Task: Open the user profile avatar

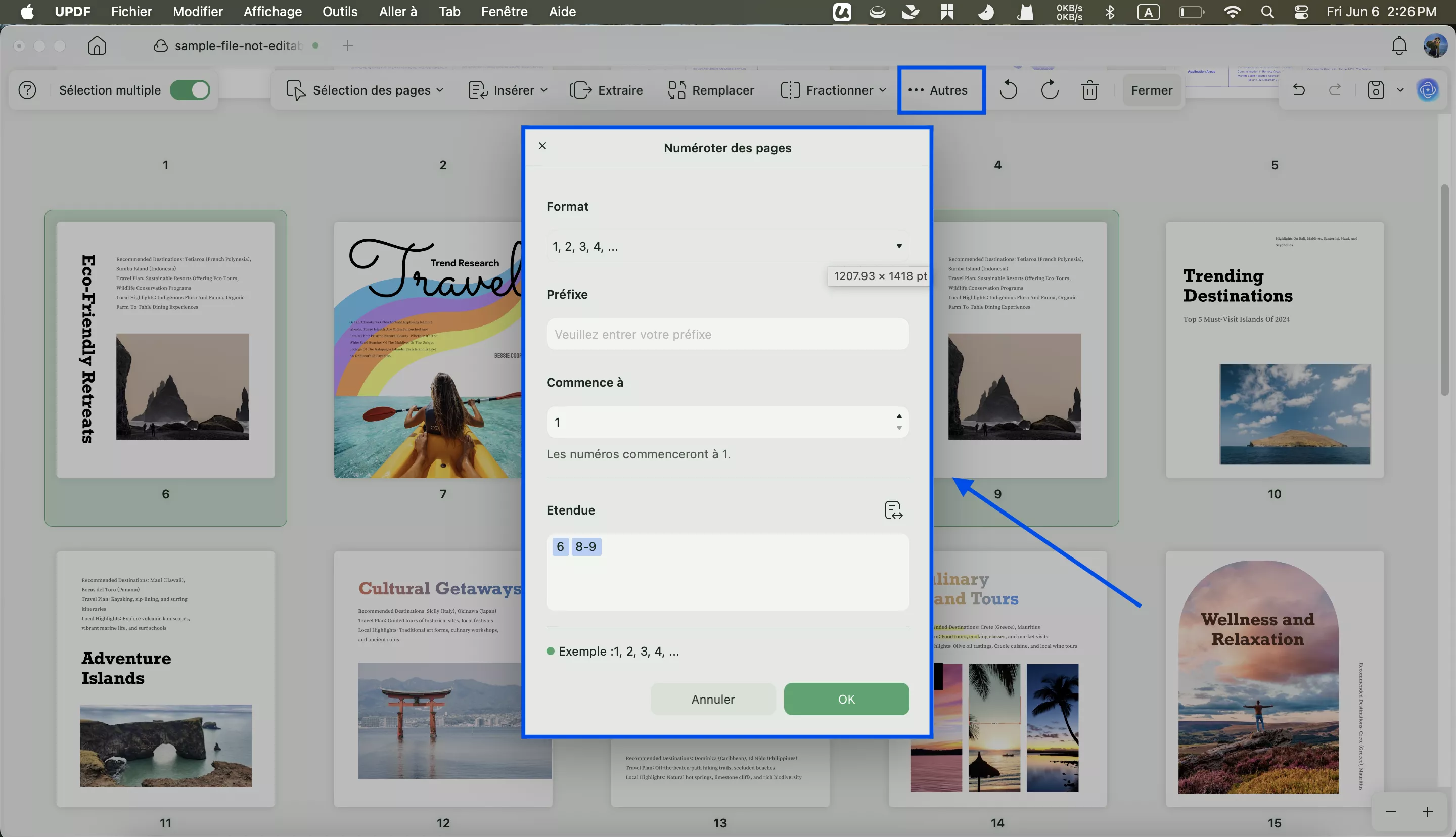Action: pos(1435,45)
